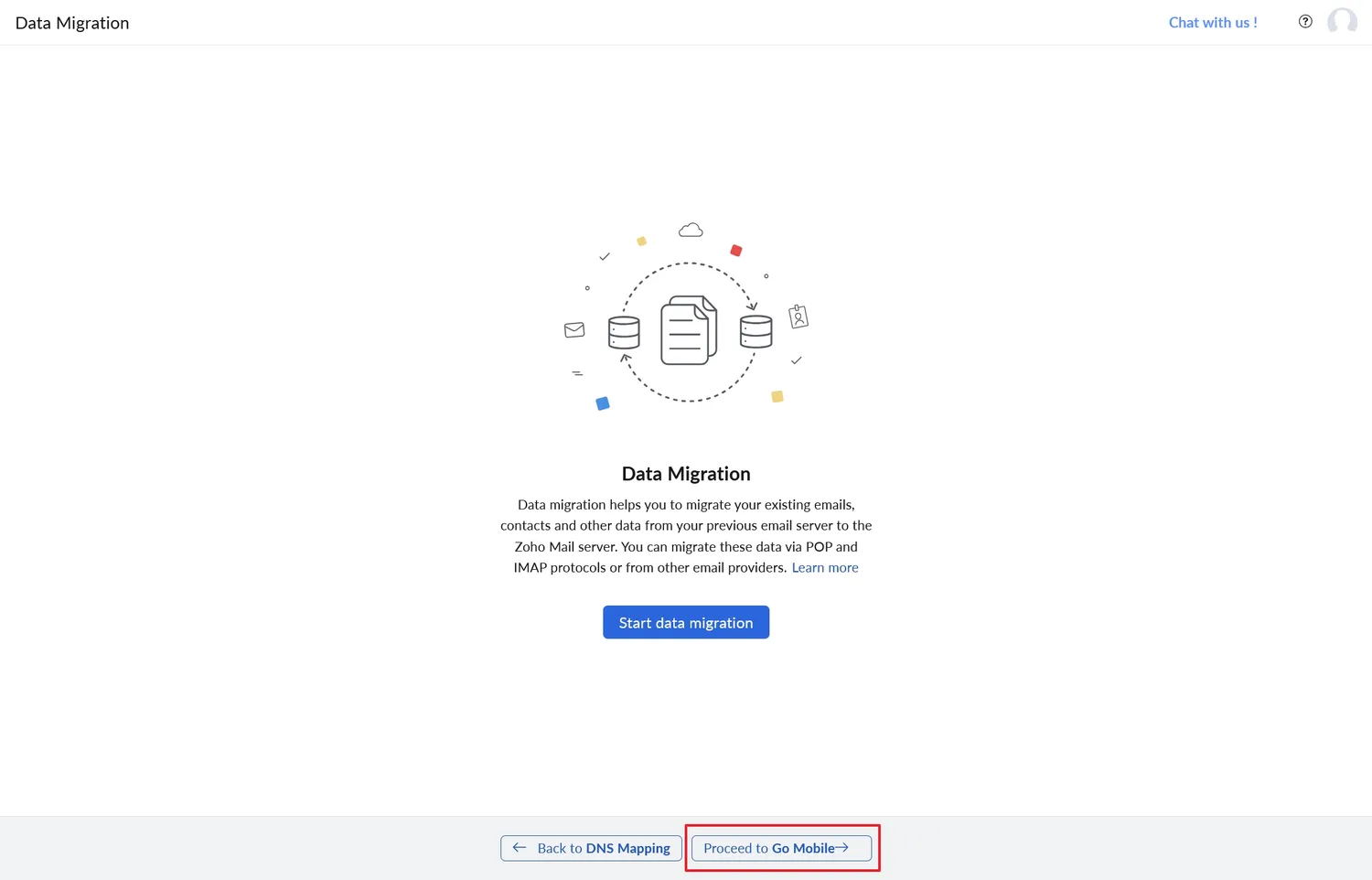
Task: Click the blue square in the illustration
Action: point(603,403)
